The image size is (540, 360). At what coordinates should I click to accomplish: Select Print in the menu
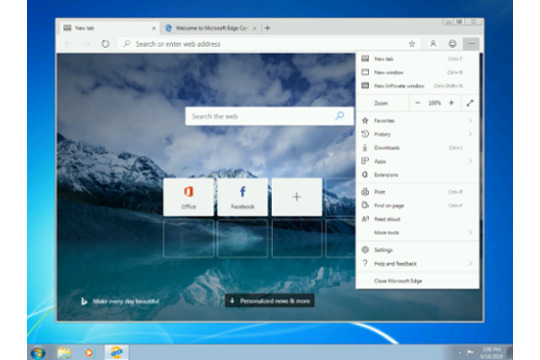coord(417,192)
